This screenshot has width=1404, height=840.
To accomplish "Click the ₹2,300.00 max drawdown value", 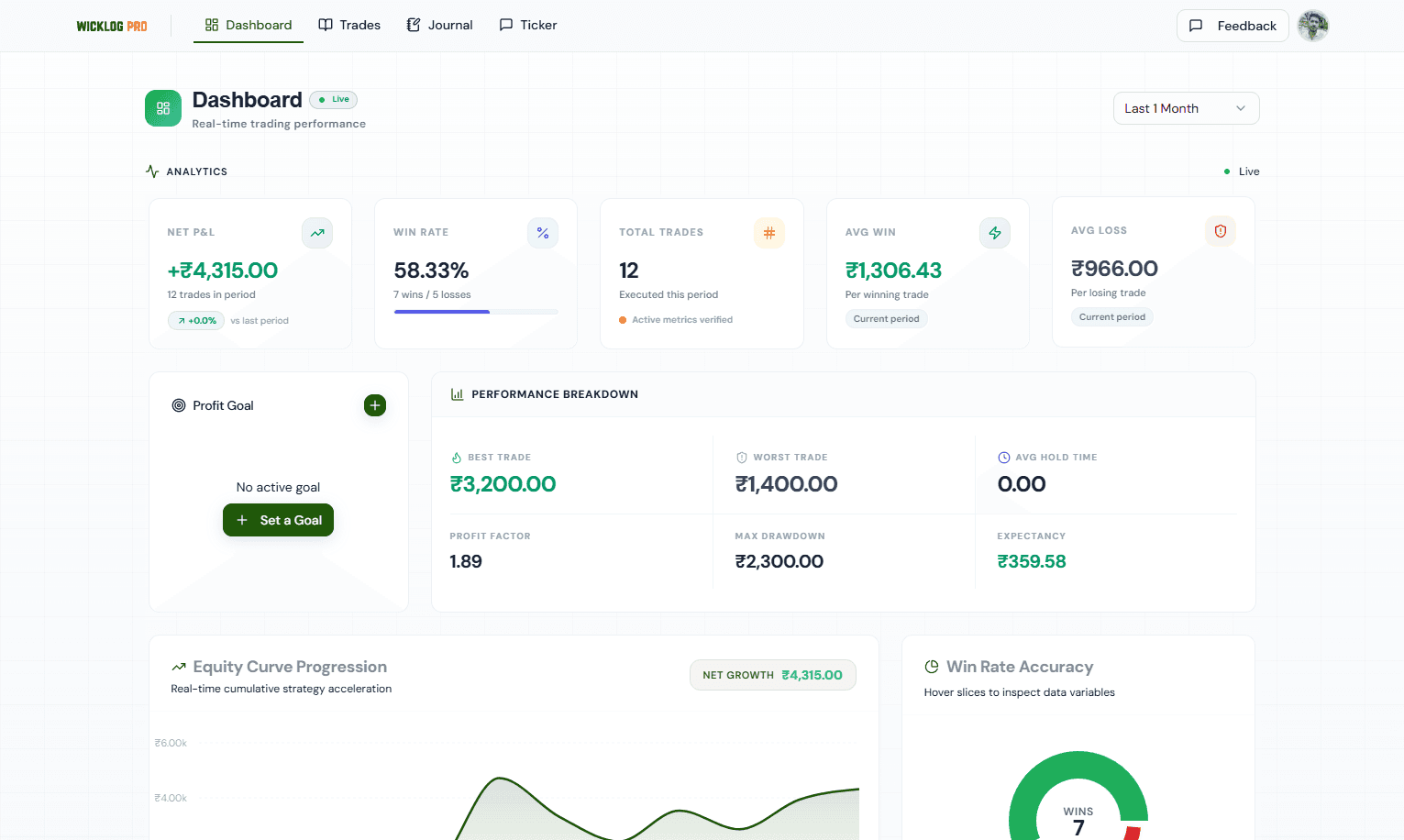I will pos(779,561).
